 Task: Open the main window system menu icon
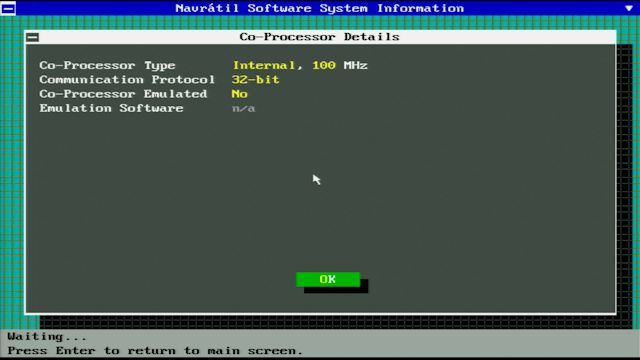click(x=8, y=8)
